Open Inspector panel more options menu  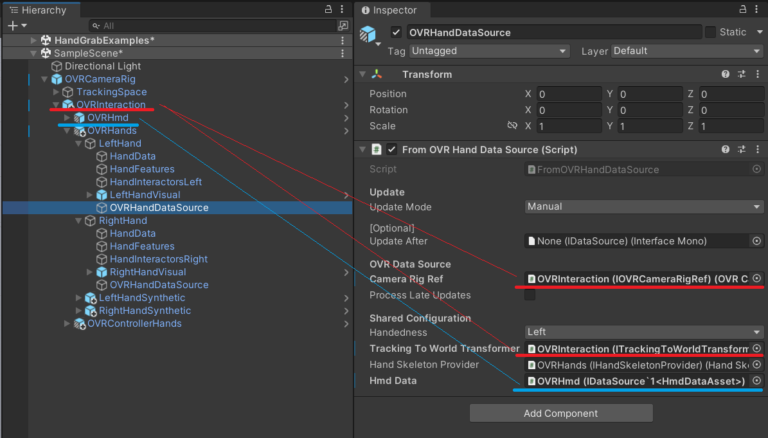[x=757, y=9]
